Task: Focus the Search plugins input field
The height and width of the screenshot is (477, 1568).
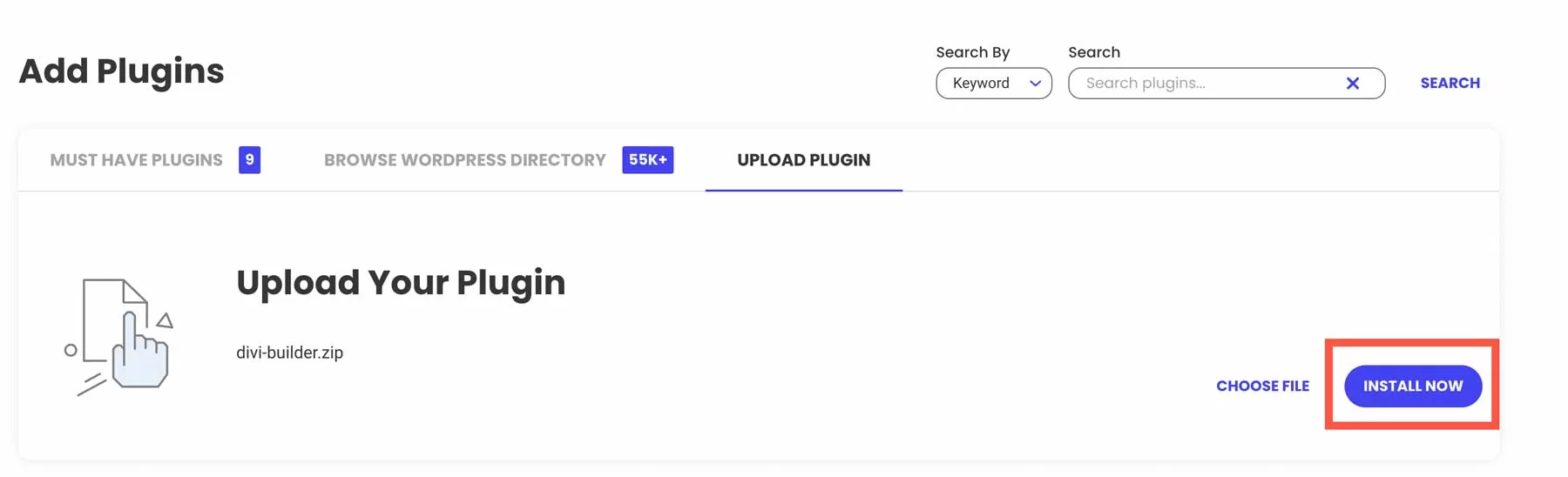Action: [x=1206, y=84]
